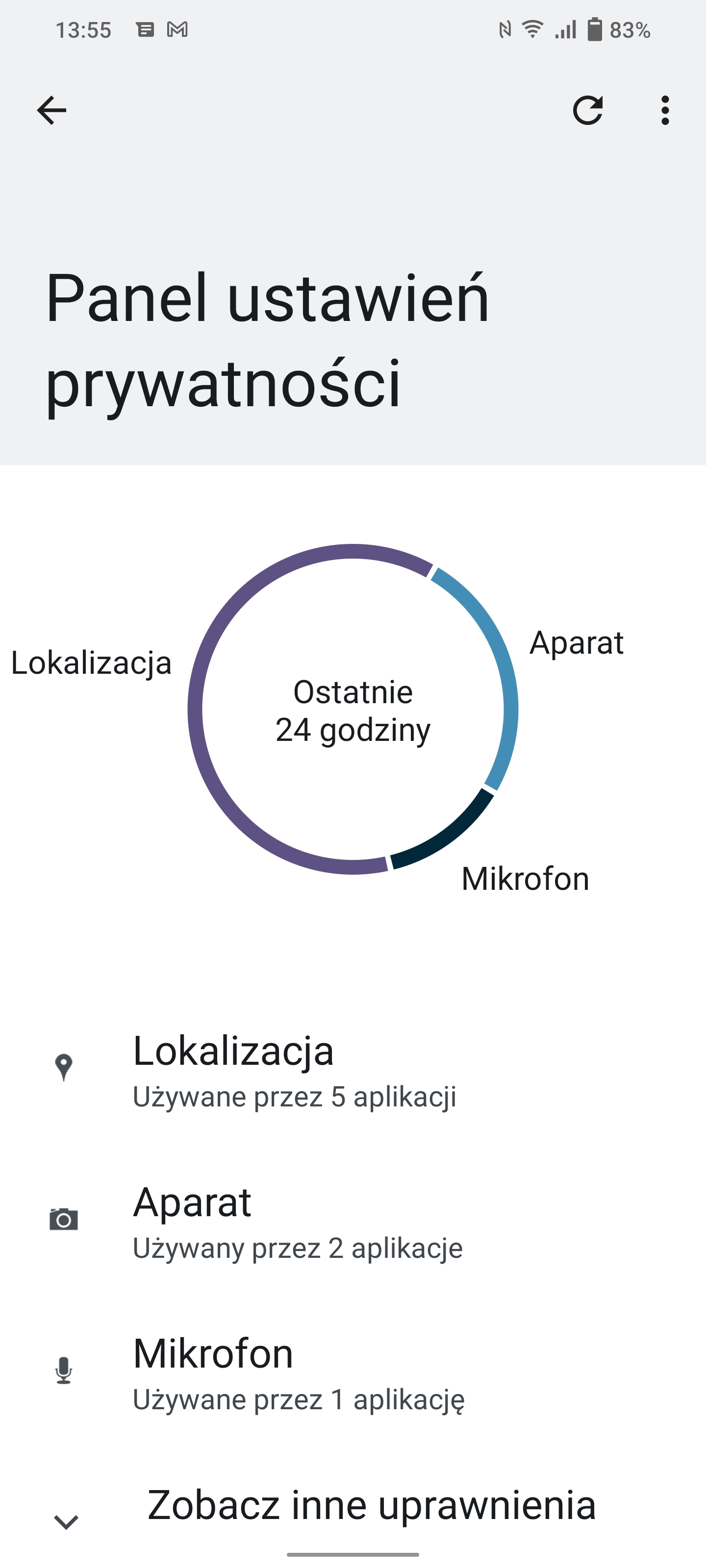The height and width of the screenshot is (1568, 706).
Task: Refresh the privacy dashboard data
Action: (x=588, y=110)
